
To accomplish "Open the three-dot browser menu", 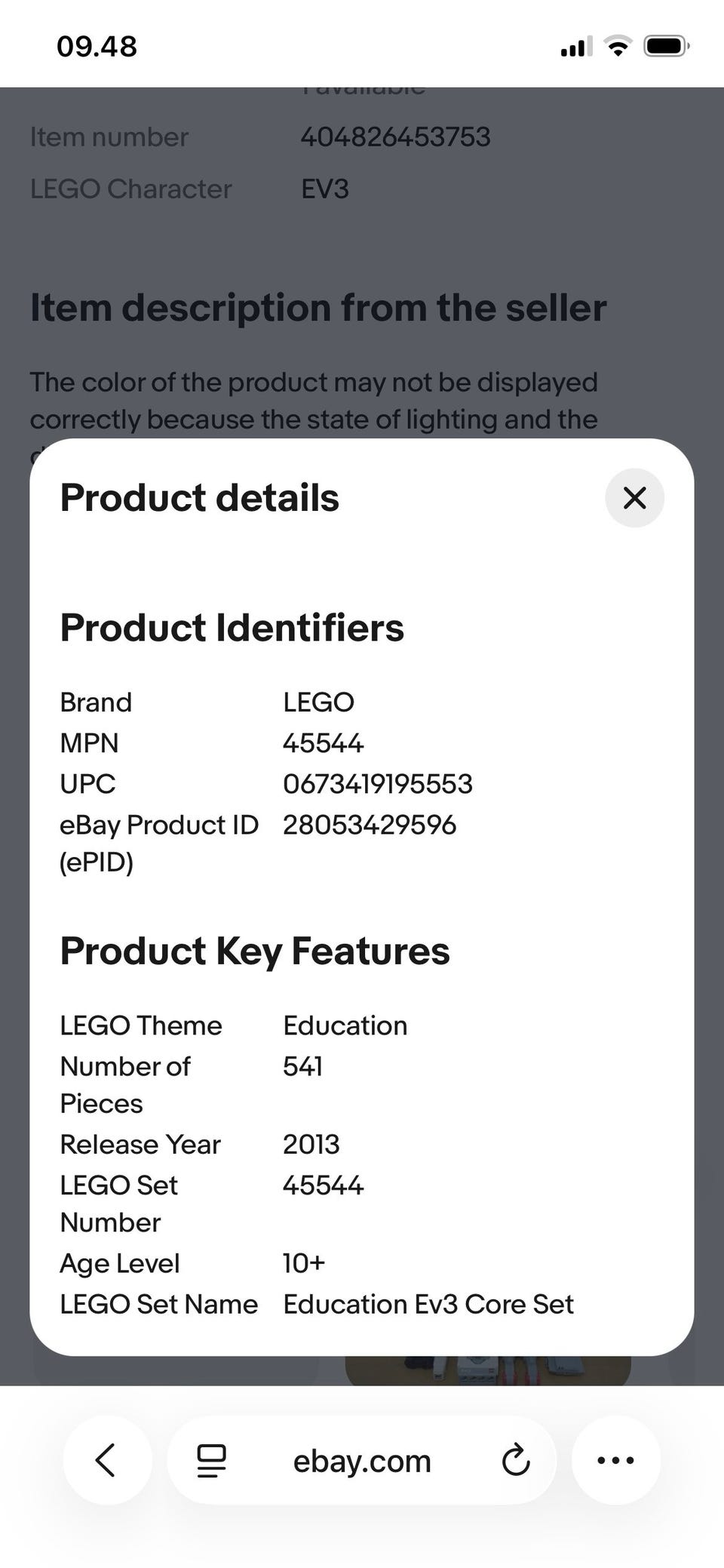I will tap(615, 1460).
